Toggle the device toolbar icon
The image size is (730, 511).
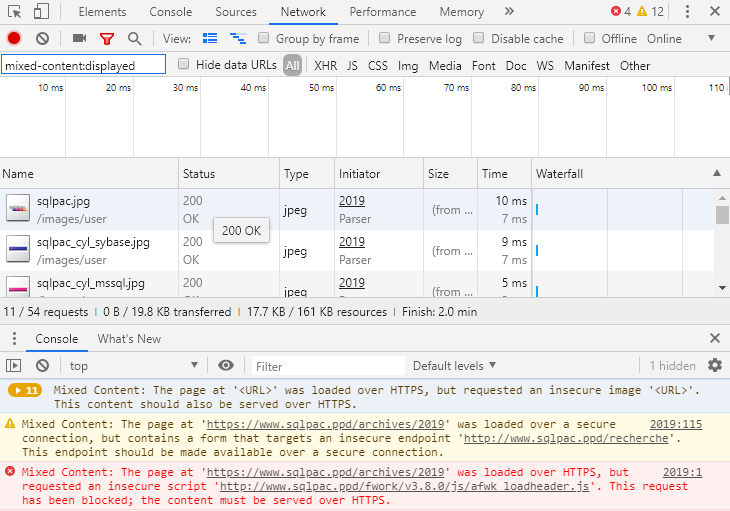coord(41,12)
